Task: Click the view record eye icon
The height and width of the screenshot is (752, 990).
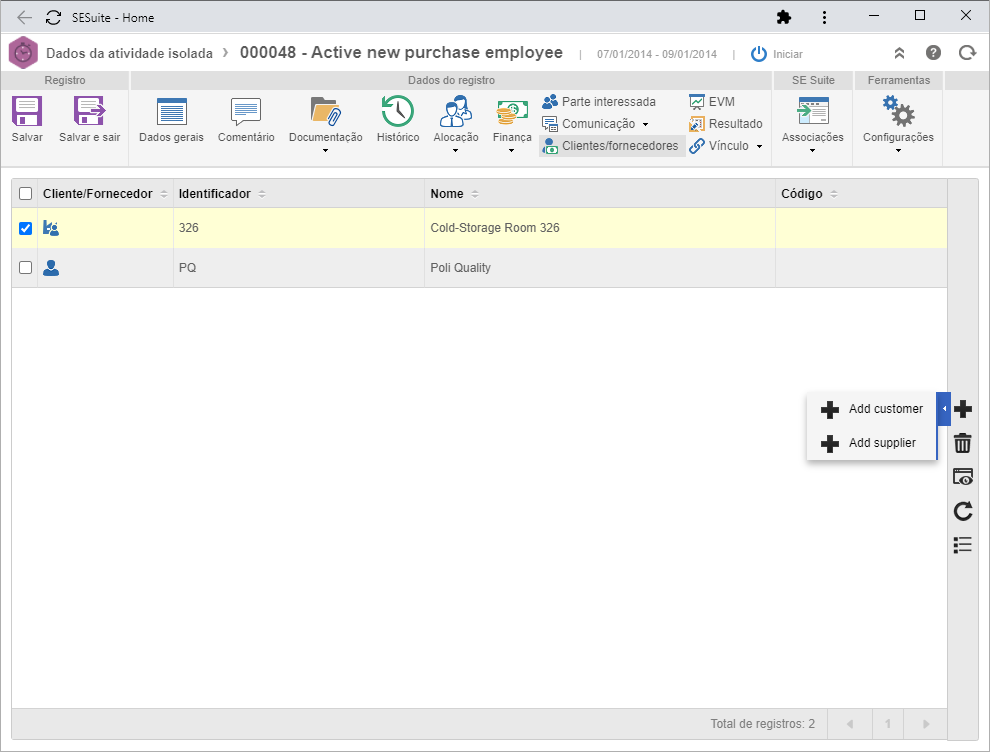Action: (x=962, y=477)
